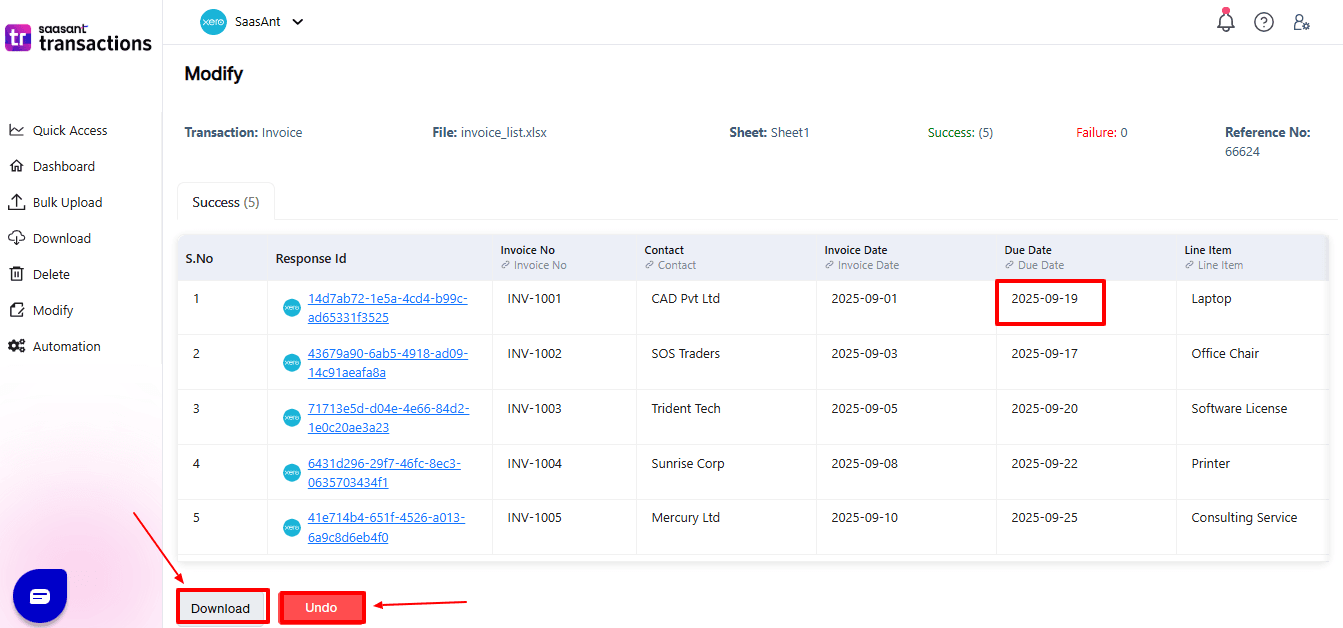Click the red Undo button

click(321, 607)
